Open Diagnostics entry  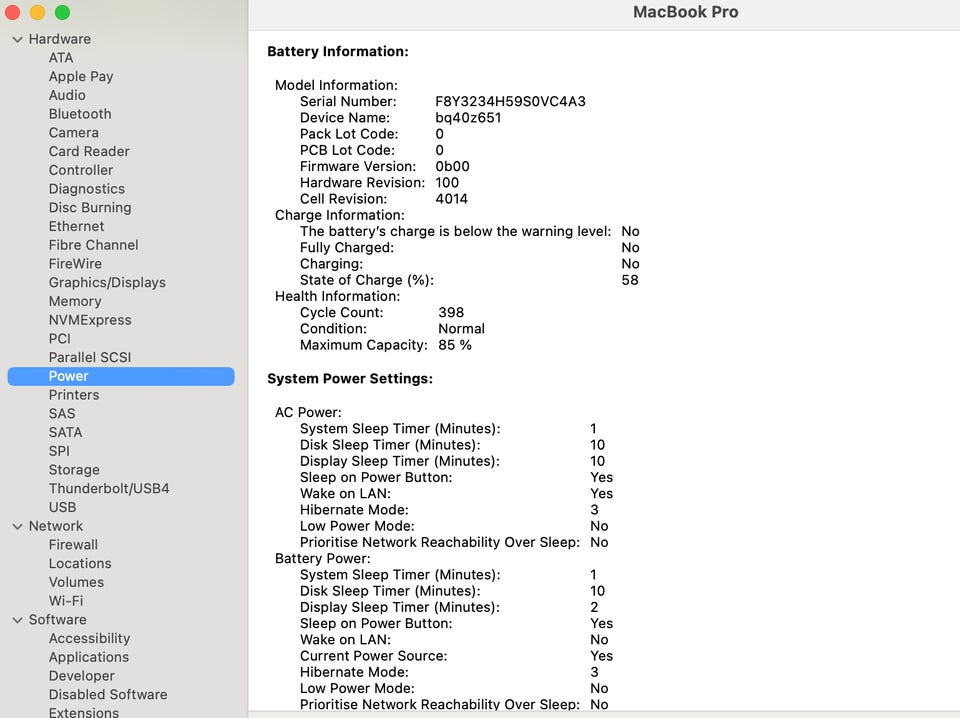click(x=86, y=189)
